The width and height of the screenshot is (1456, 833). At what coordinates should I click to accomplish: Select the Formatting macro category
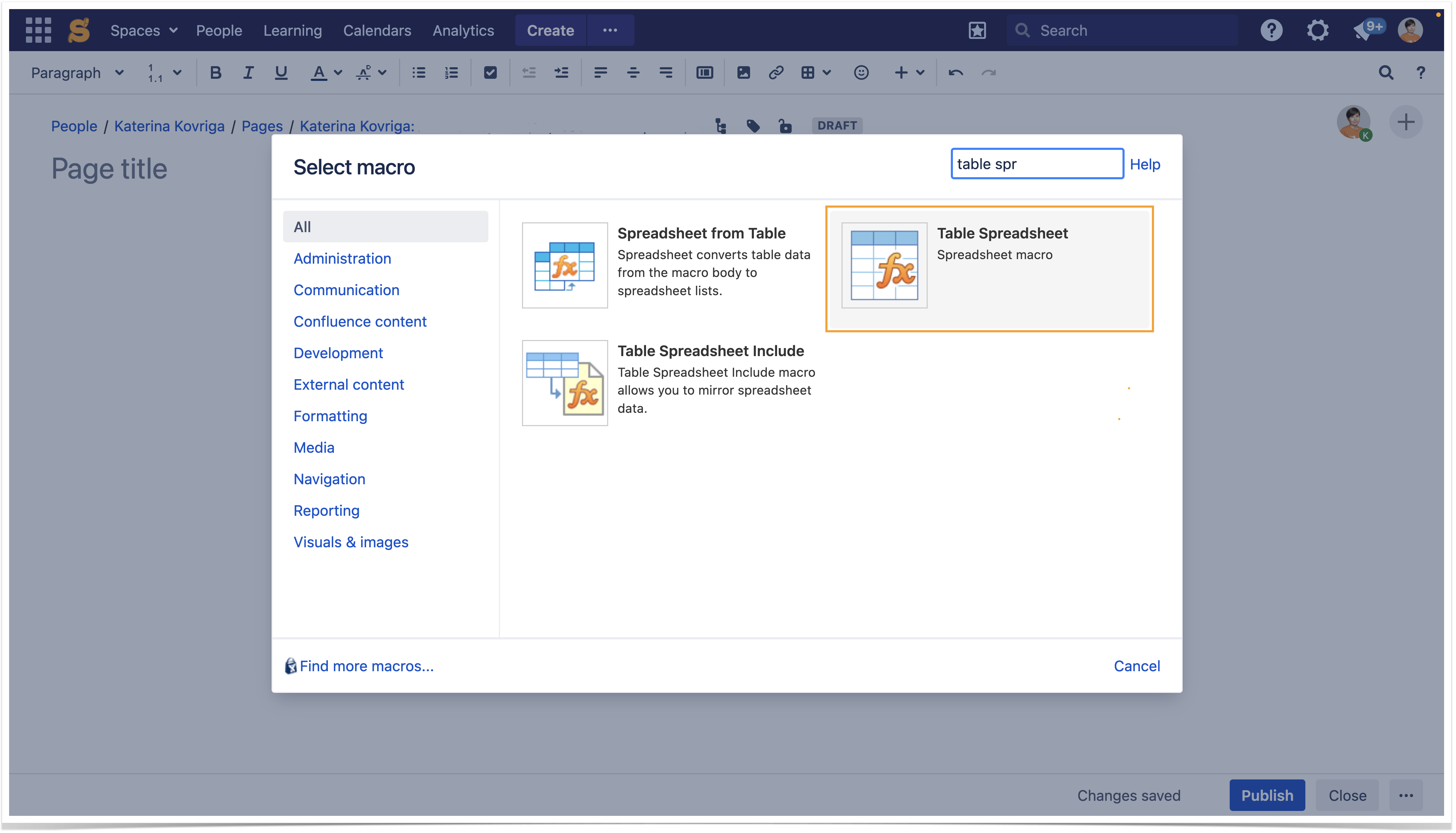click(x=330, y=416)
